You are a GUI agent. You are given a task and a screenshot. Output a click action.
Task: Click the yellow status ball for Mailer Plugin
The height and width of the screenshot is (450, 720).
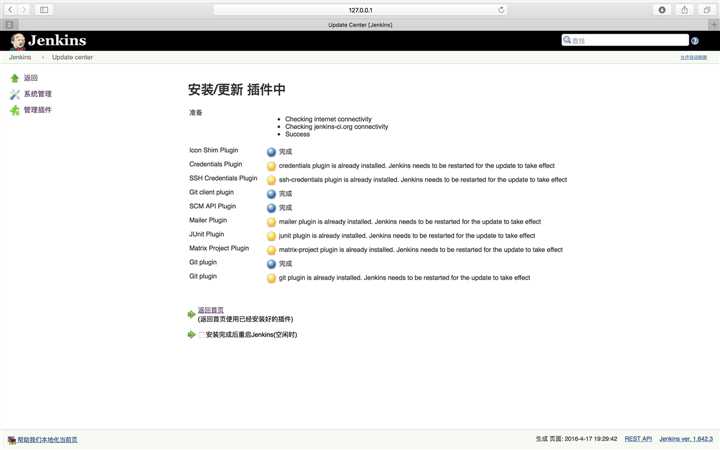pos(271,222)
